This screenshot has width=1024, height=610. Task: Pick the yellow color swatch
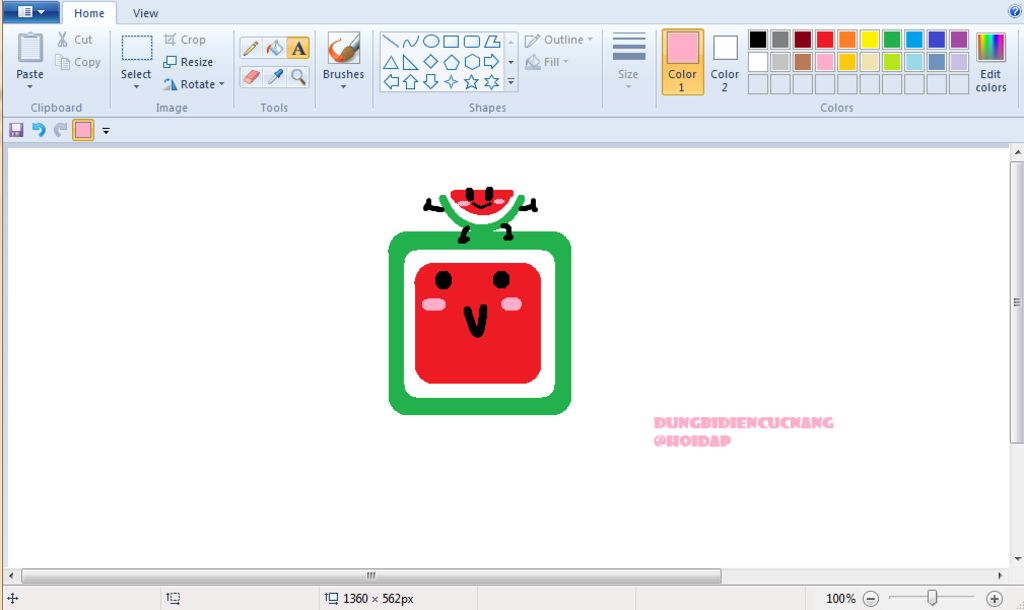tap(870, 40)
